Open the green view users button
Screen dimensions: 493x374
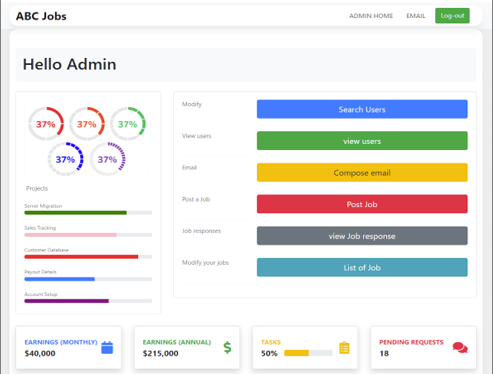coord(362,141)
